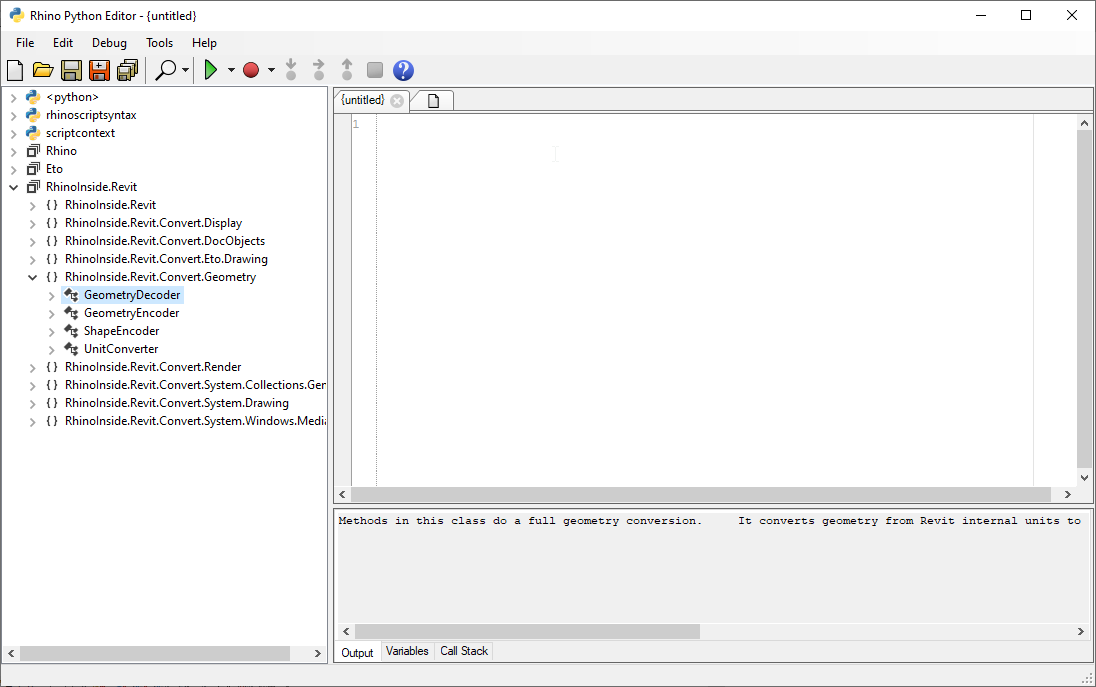Expand the rhinoscriptsyntax module node
This screenshot has width=1096, height=687.
[14, 115]
